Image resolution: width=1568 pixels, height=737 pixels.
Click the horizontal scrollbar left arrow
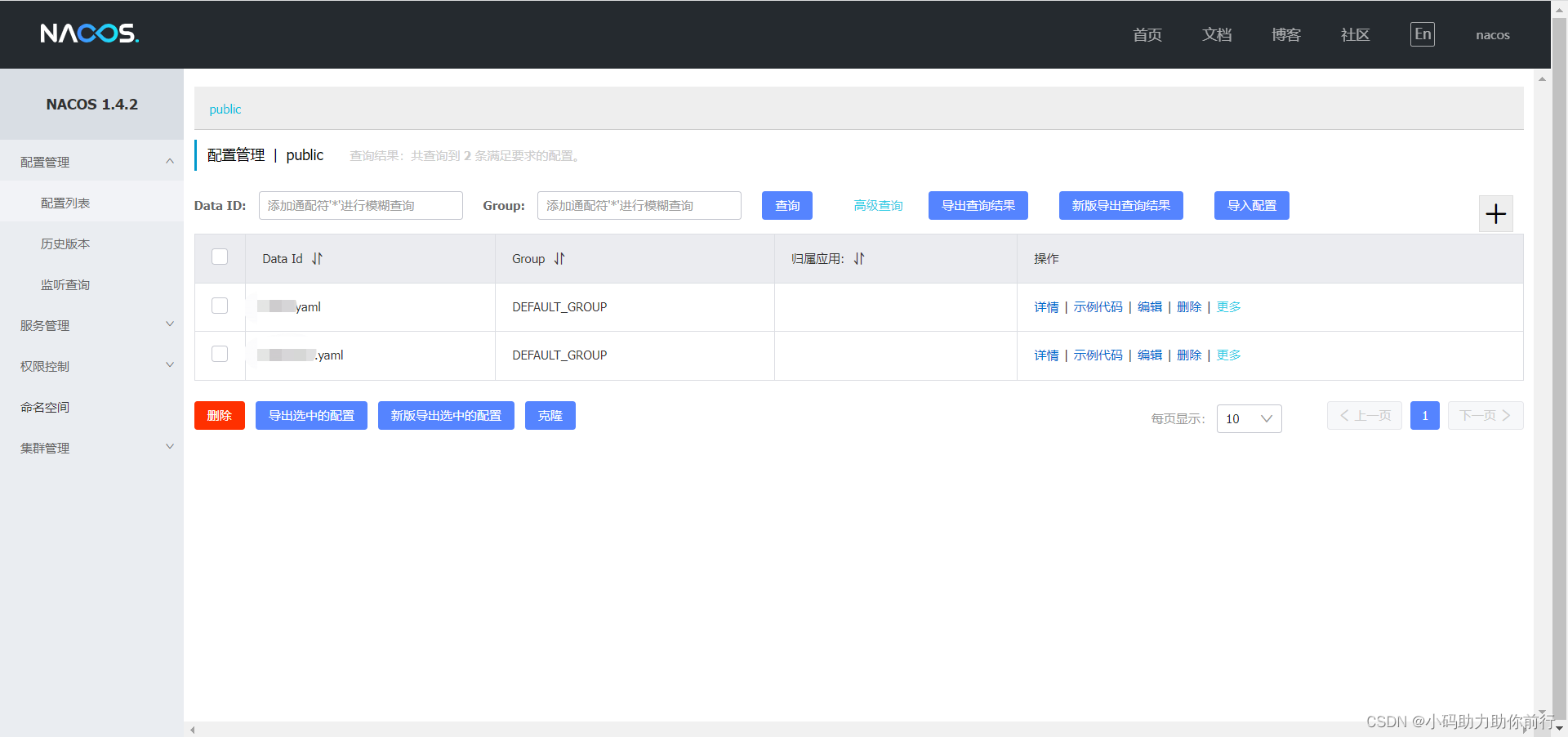click(193, 730)
